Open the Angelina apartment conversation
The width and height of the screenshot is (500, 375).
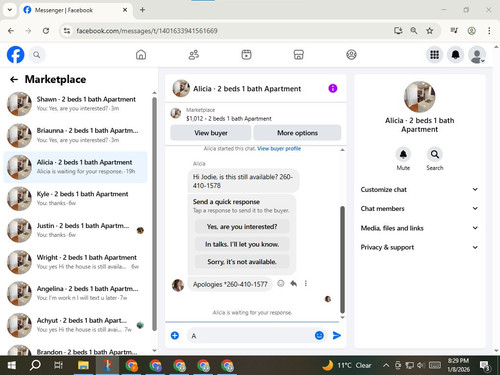point(76,293)
